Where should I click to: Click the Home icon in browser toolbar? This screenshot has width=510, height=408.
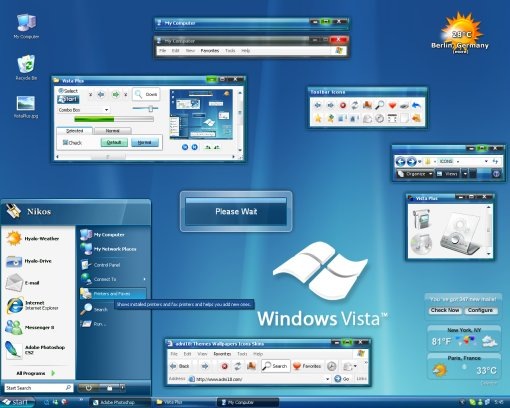tap(251, 366)
